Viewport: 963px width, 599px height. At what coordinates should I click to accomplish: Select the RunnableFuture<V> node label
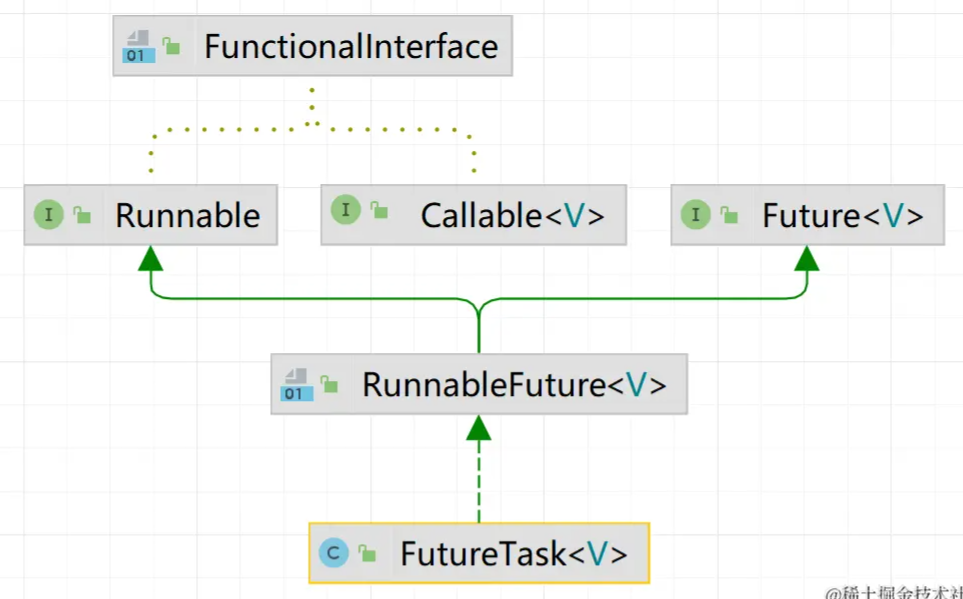514,385
